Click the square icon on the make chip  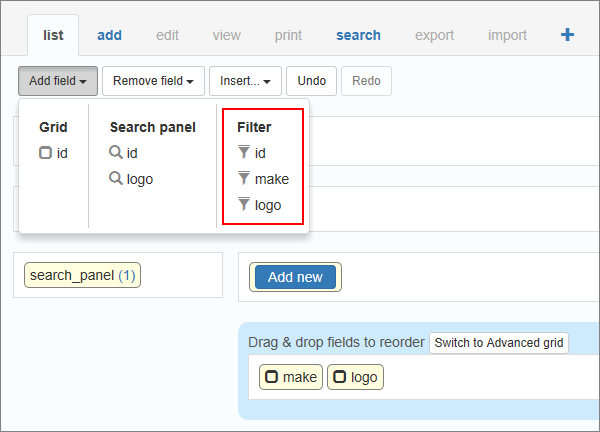pyautogui.click(x=272, y=377)
